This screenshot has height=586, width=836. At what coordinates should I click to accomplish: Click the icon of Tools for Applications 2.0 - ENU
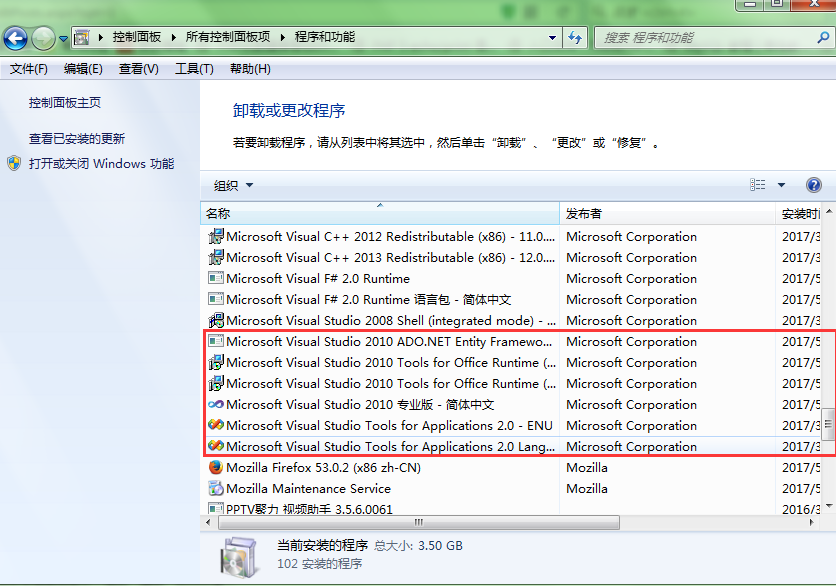pos(215,426)
